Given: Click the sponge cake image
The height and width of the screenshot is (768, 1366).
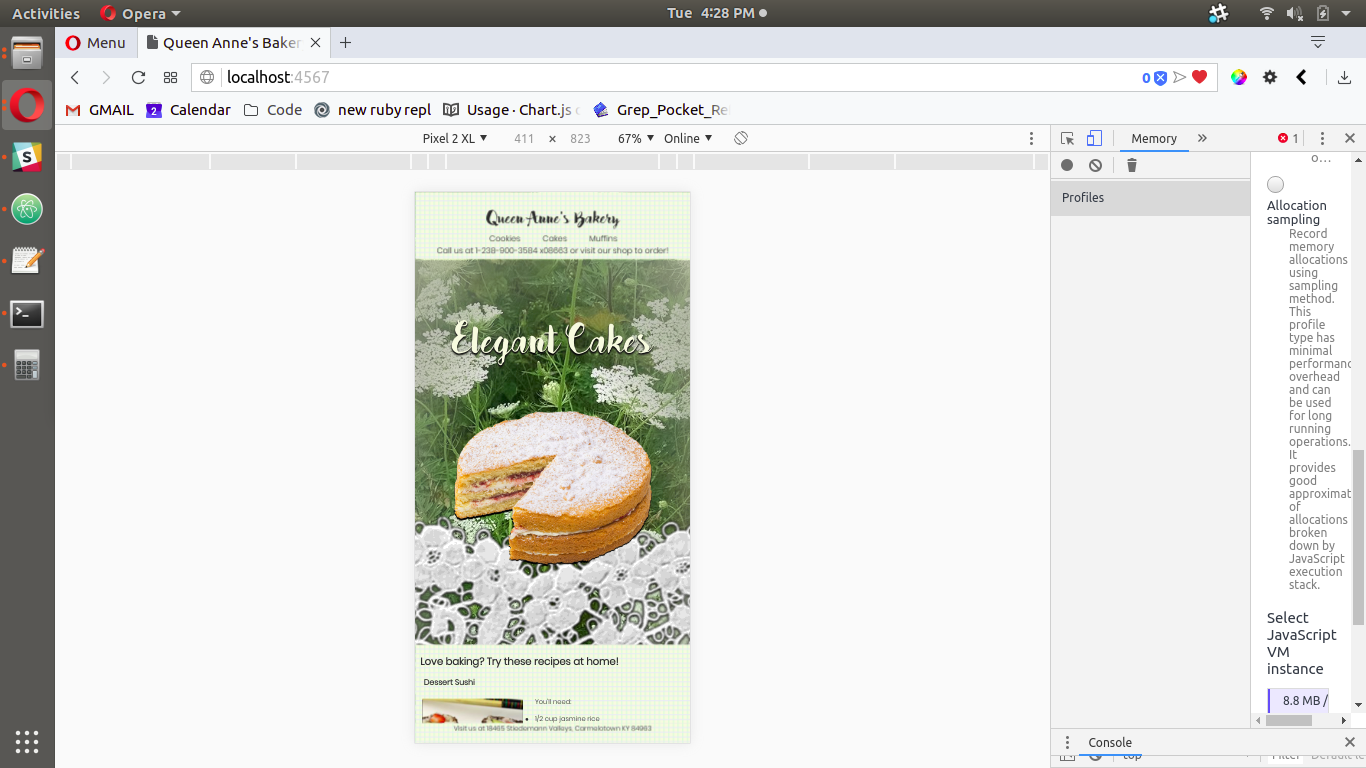Looking at the screenshot, I should 553,486.
